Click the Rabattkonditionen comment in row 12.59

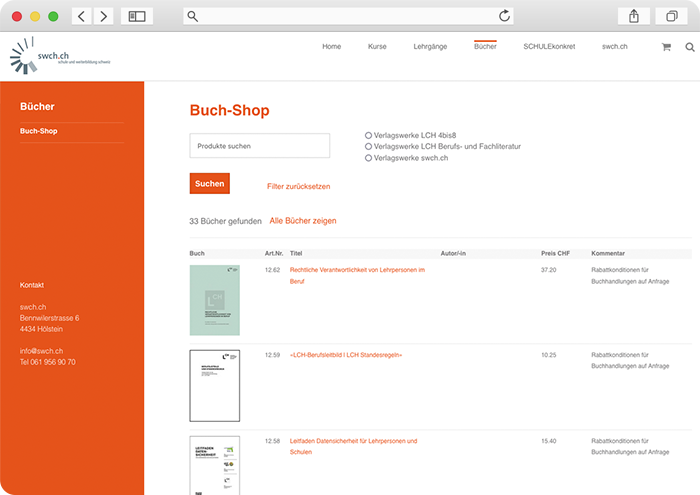point(630,360)
